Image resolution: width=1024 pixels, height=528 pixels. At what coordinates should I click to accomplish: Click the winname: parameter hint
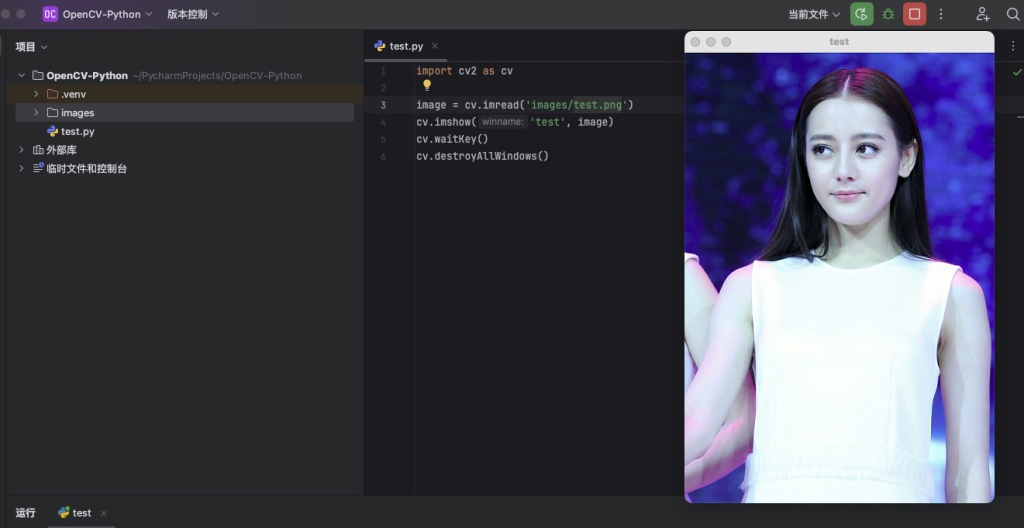tap(503, 122)
